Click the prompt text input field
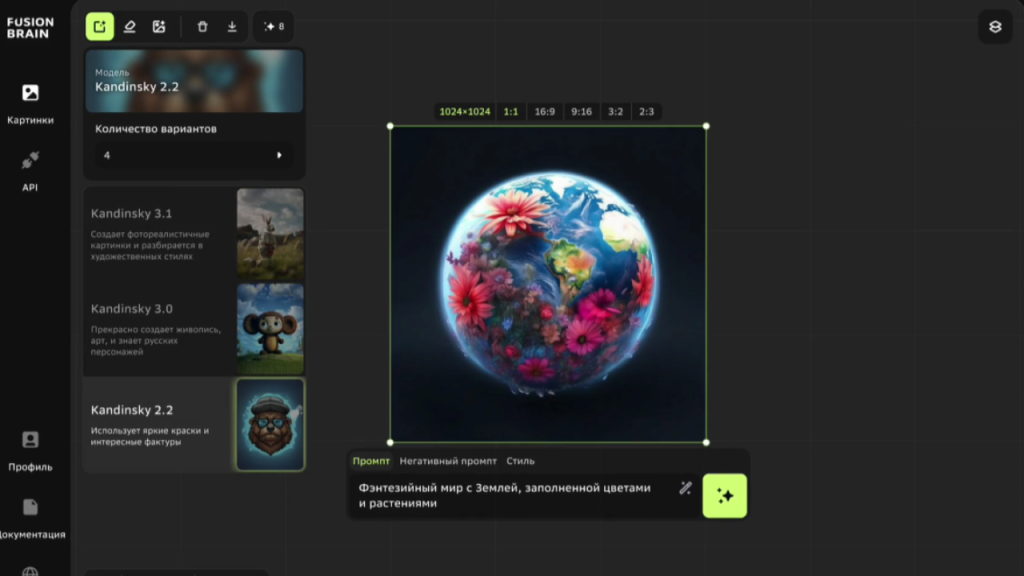1024x576 pixels. click(510, 495)
